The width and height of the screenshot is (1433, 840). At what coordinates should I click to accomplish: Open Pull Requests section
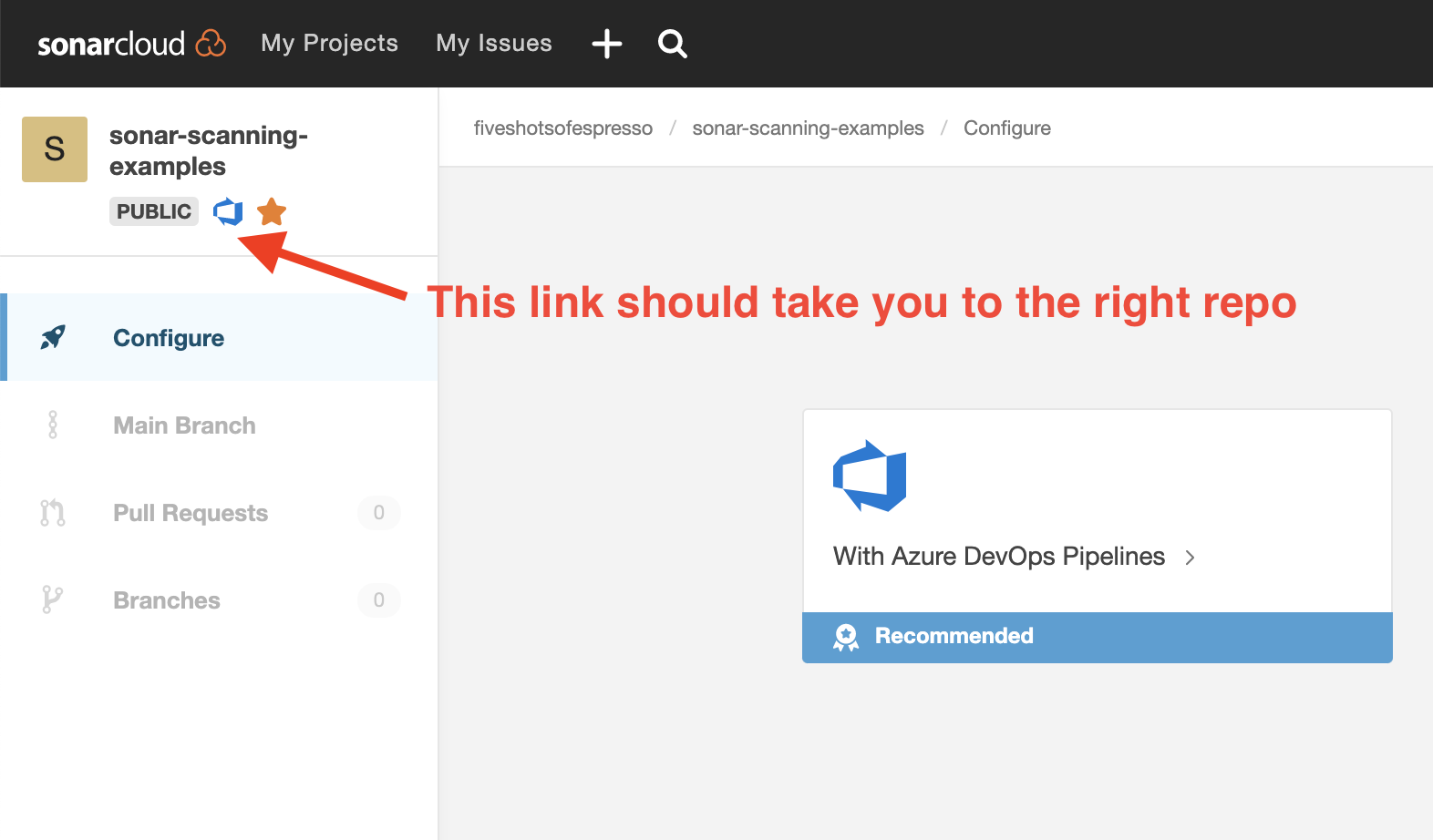coord(191,513)
